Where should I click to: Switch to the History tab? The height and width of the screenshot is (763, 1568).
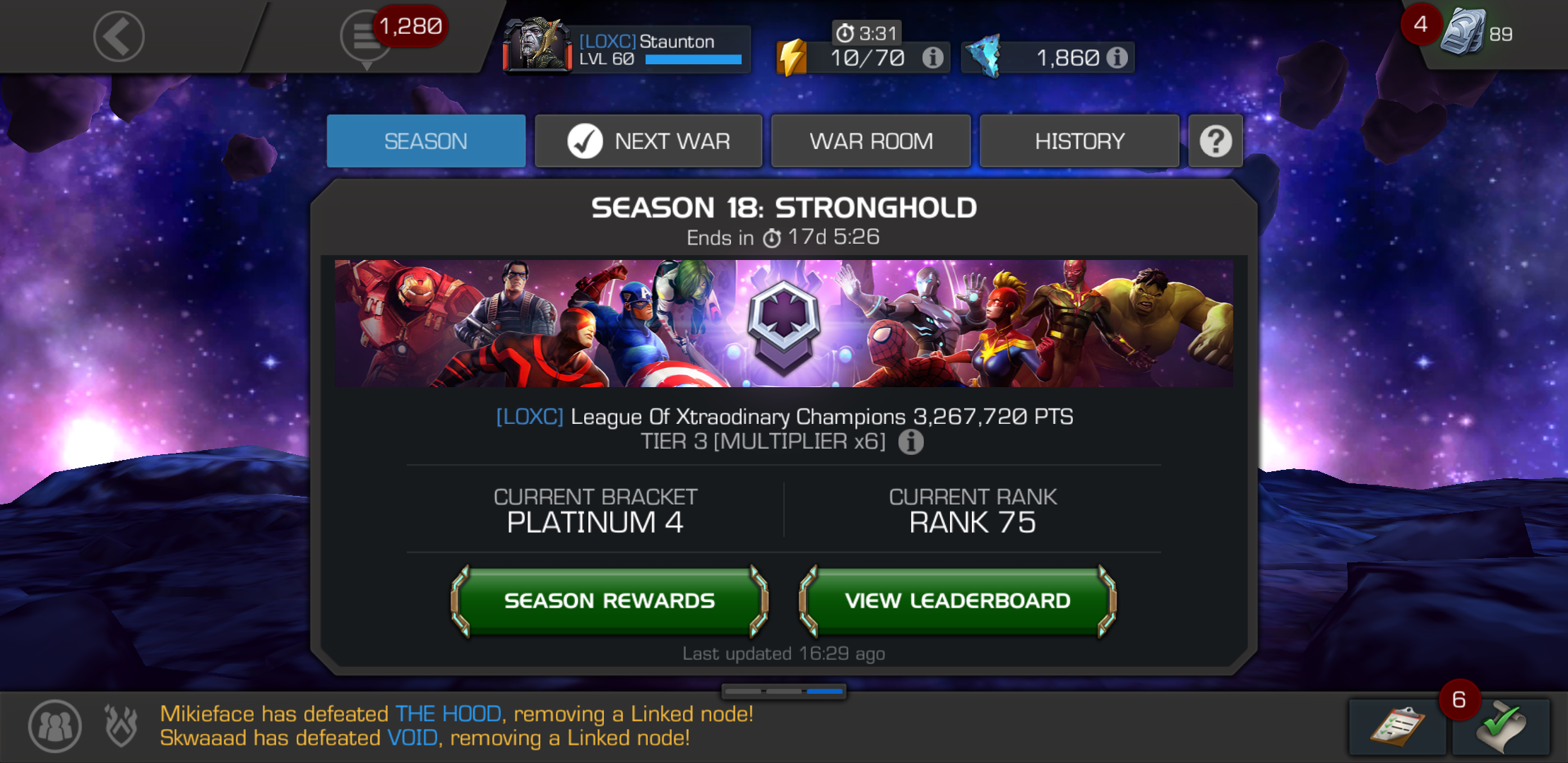(x=1079, y=141)
